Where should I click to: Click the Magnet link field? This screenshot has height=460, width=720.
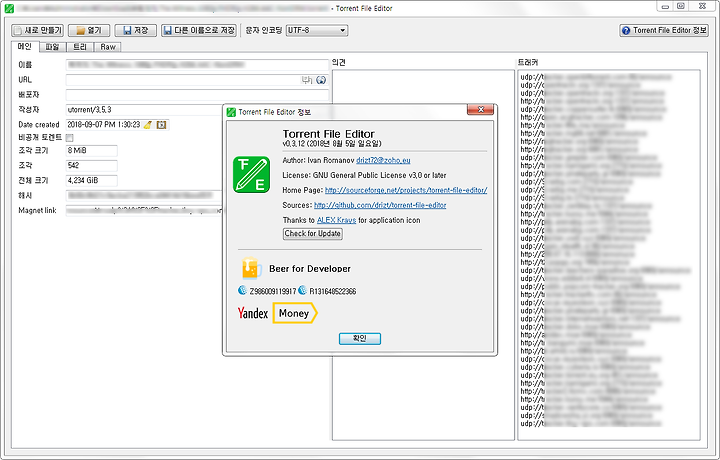click(x=144, y=211)
